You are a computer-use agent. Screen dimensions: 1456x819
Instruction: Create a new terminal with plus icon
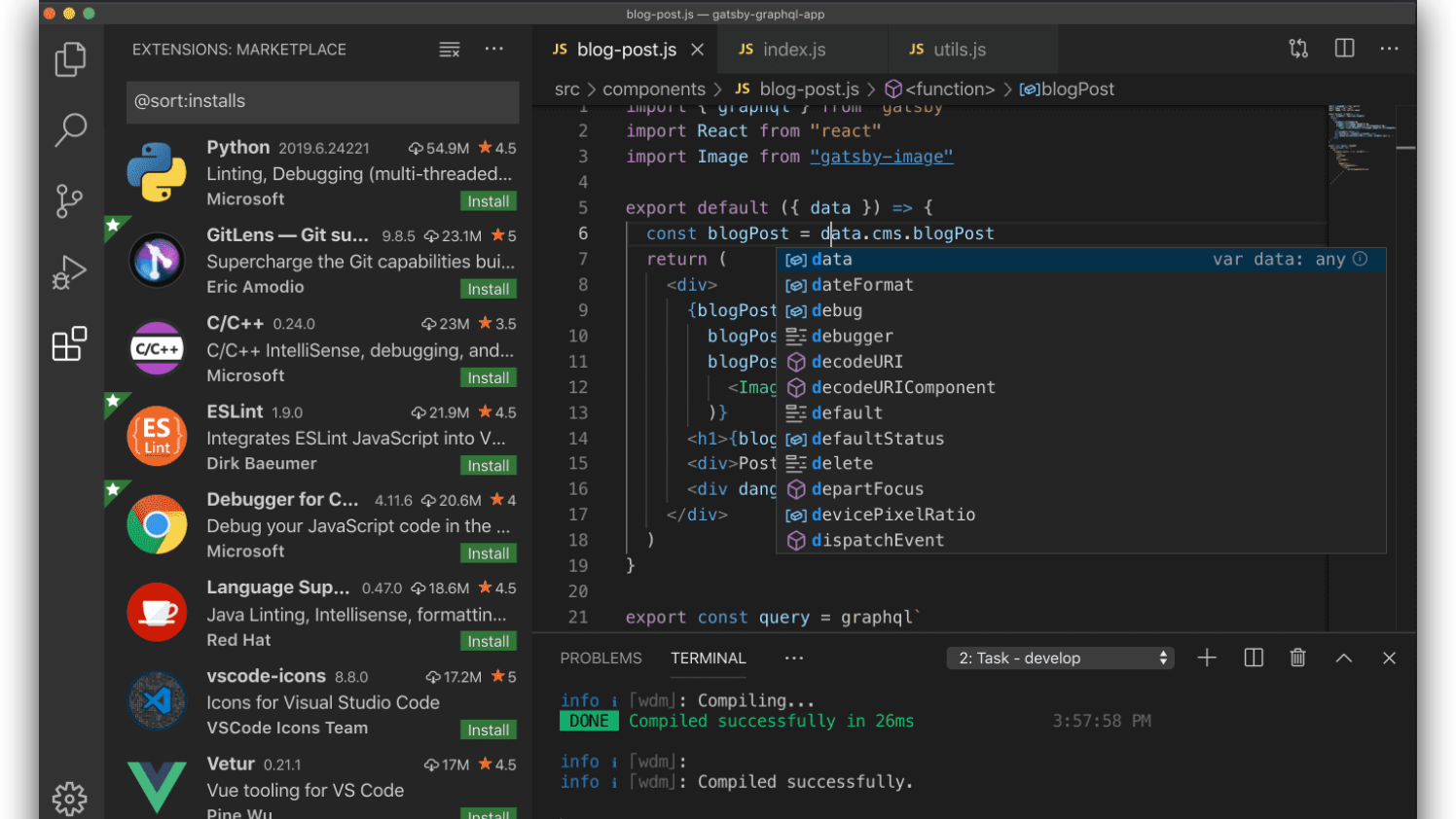[1207, 658]
